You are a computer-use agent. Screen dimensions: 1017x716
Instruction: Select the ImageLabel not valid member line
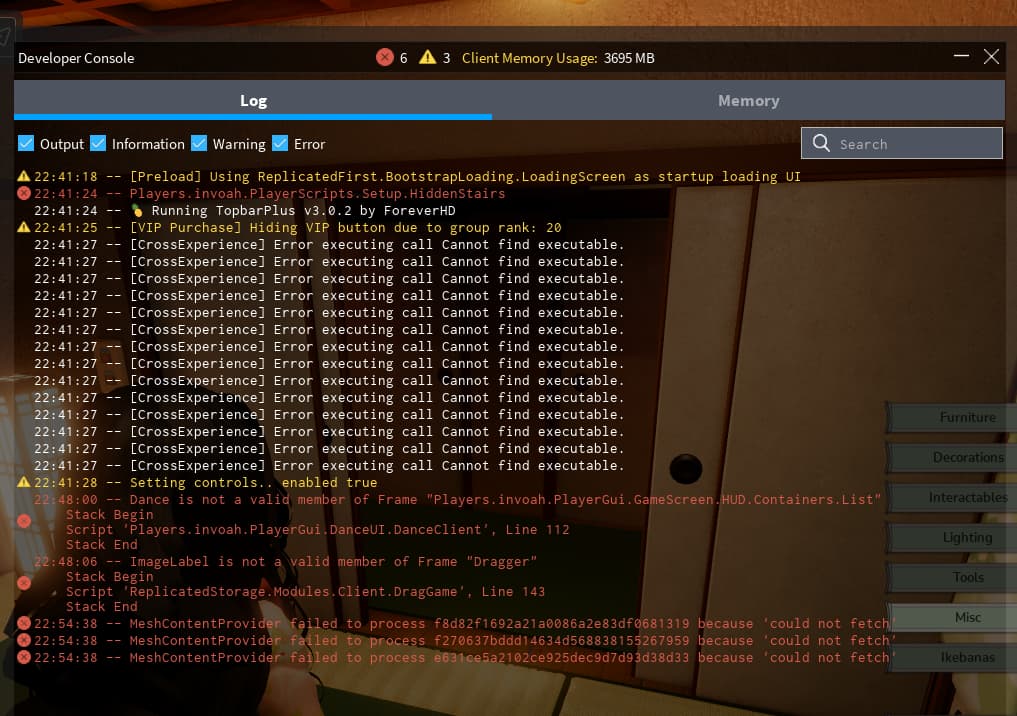(285, 562)
